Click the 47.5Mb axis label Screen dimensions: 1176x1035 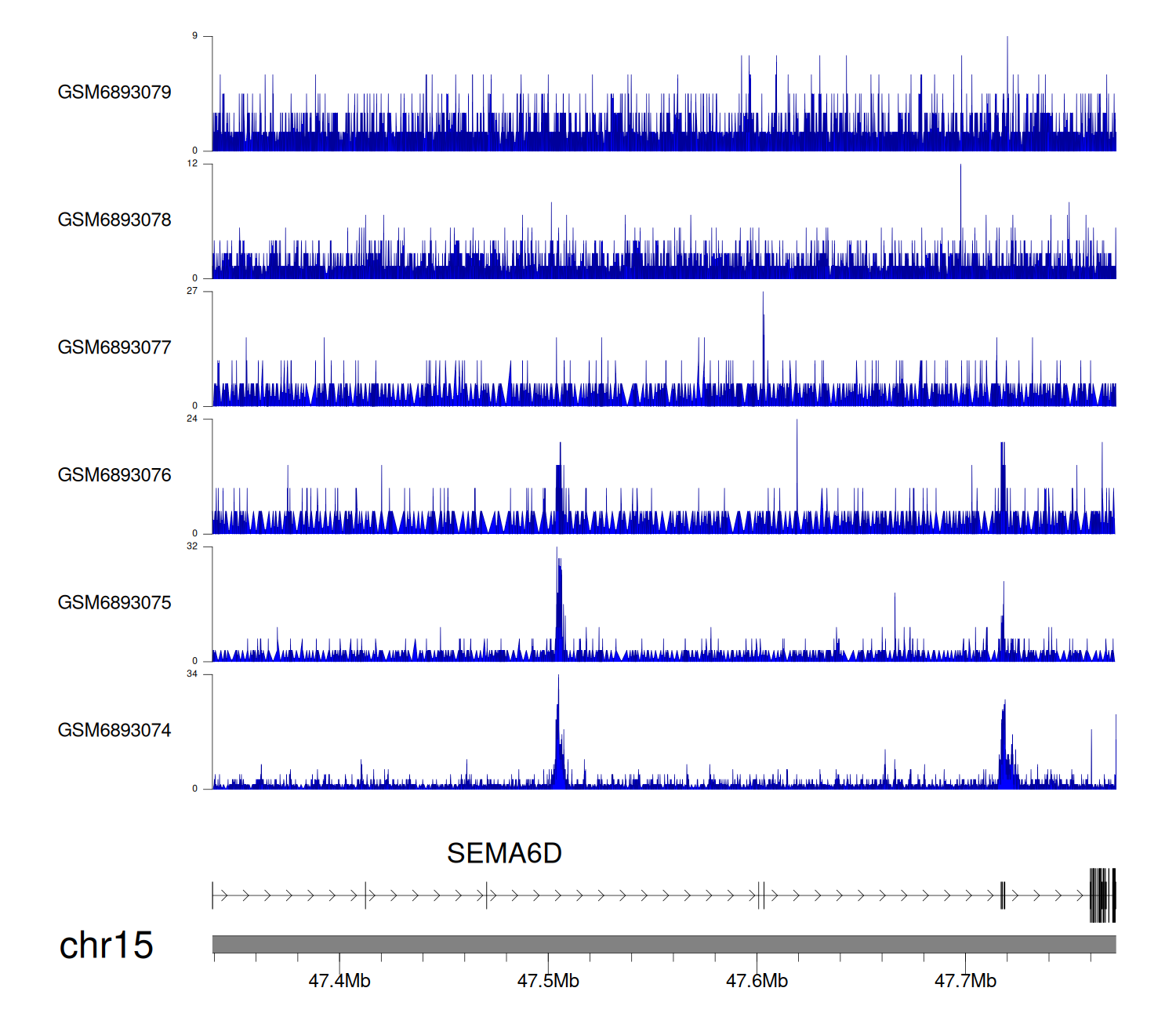coord(548,981)
